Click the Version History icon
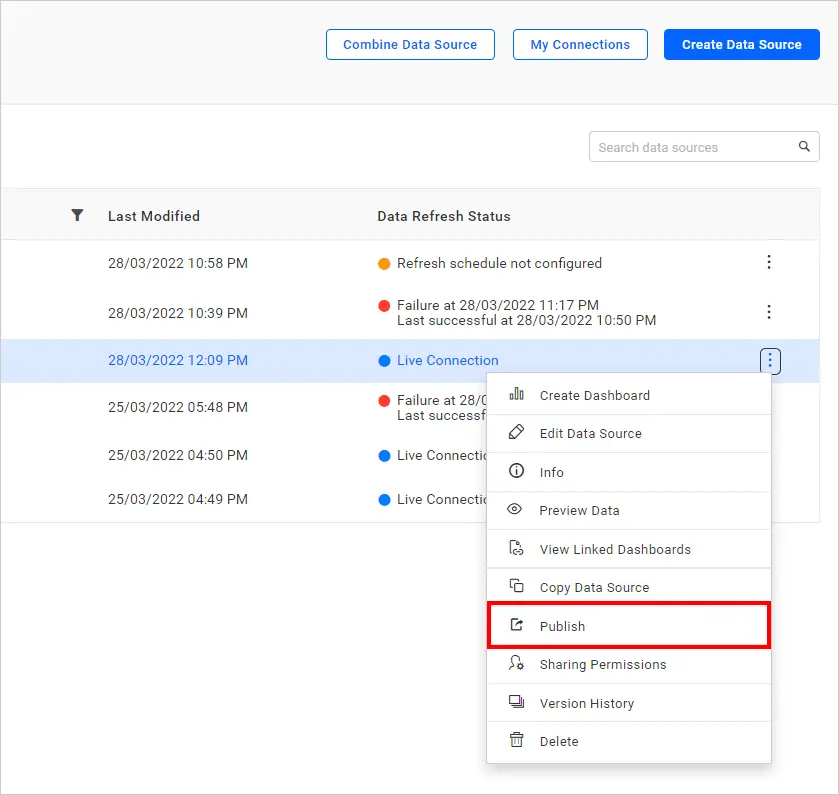Viewport: 839px width, 795px height. tap(516, 701)
